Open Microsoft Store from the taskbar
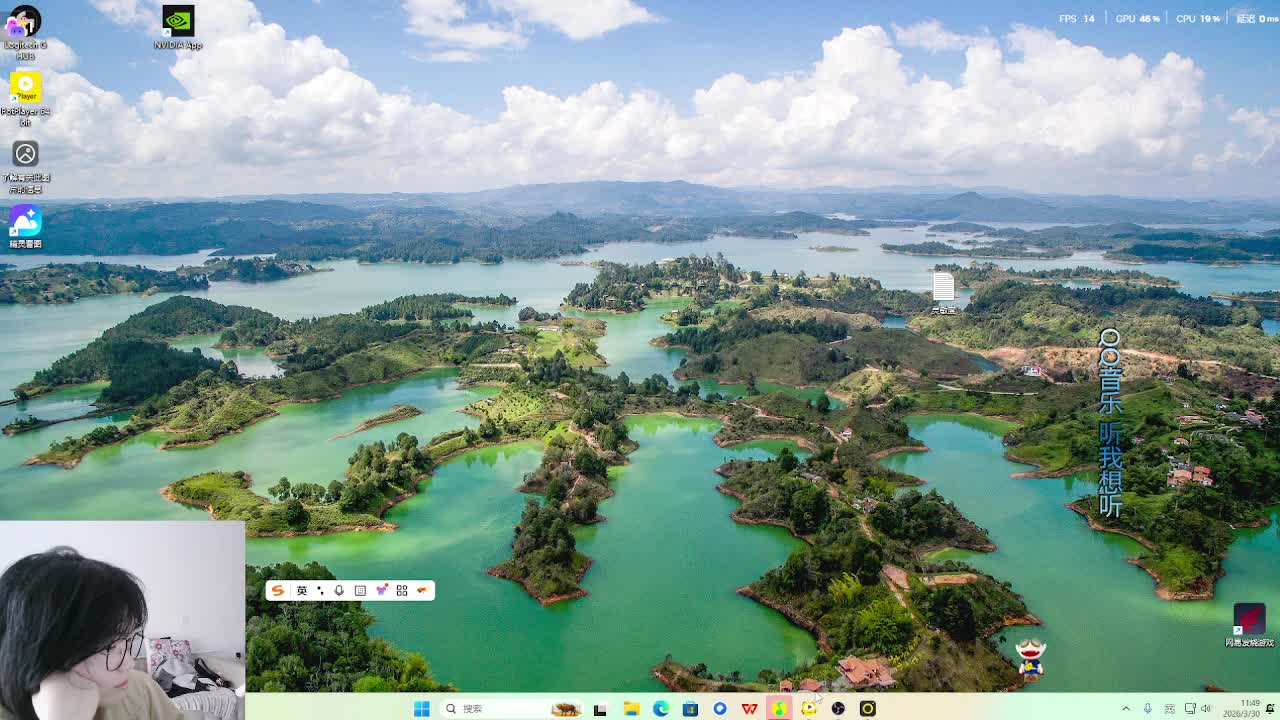The width and height of the screenshot is (1280, 720). pos(690,708)
